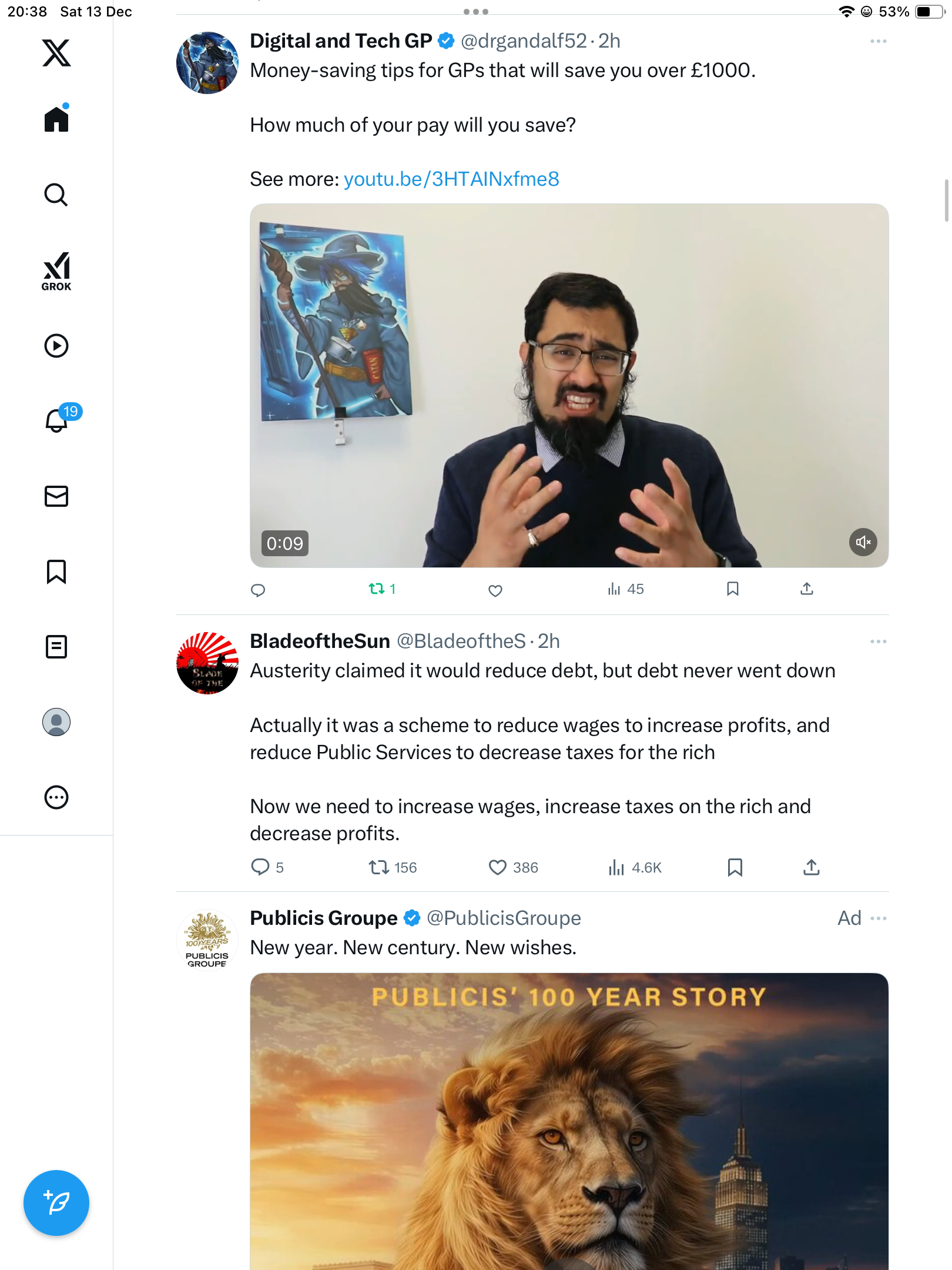Viewport: 952px width, 1270px height.
Task: Open Grok from the sidebar
Action: (56, 271)
